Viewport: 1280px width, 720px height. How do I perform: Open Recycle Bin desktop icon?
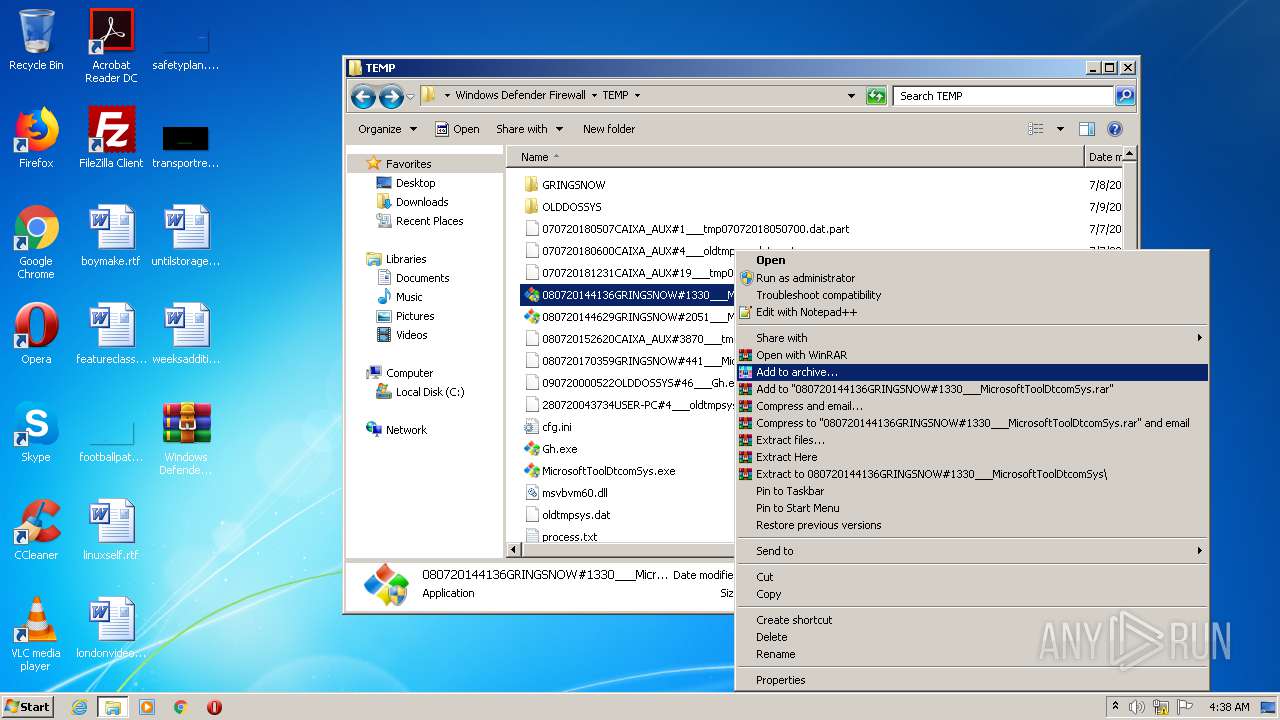pos(36,40)
